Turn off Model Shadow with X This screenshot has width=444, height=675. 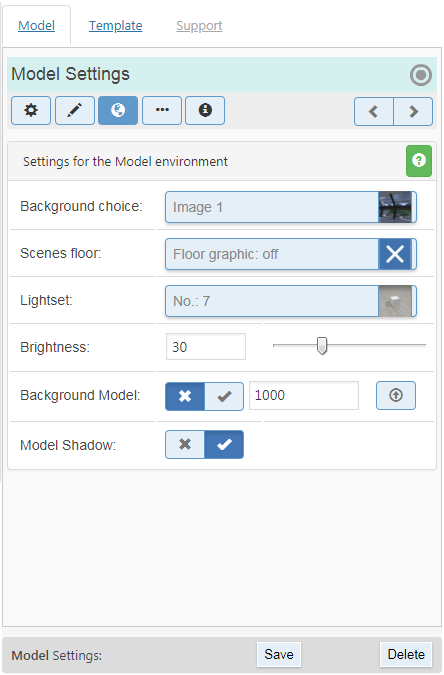[185, 444]
